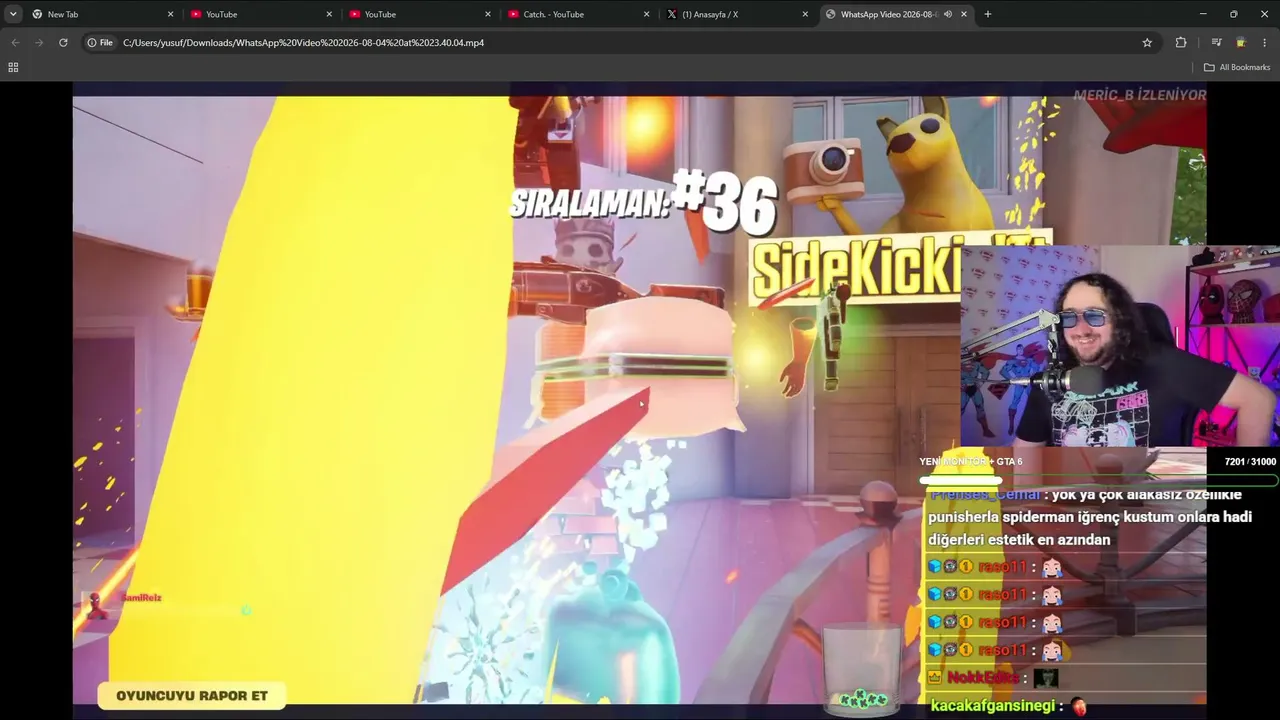Open a new tab with the plus button
The image size is (1280, 720).
(x=988, y=14)
